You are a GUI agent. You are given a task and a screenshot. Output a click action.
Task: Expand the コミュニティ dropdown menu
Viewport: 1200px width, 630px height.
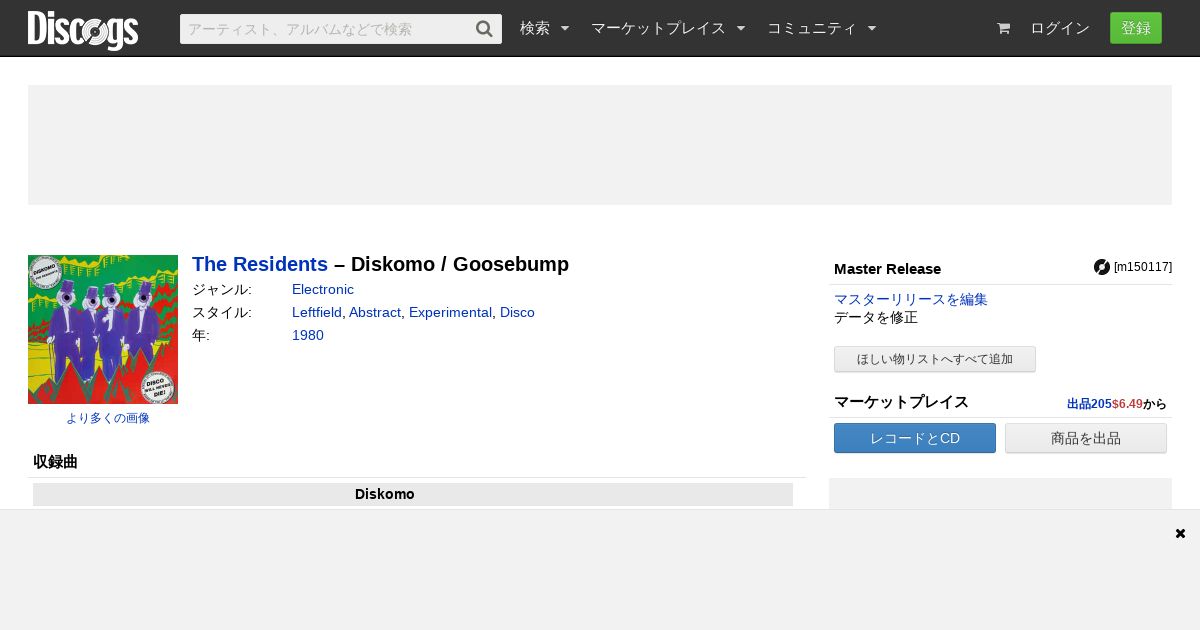(x=821, y=28)
